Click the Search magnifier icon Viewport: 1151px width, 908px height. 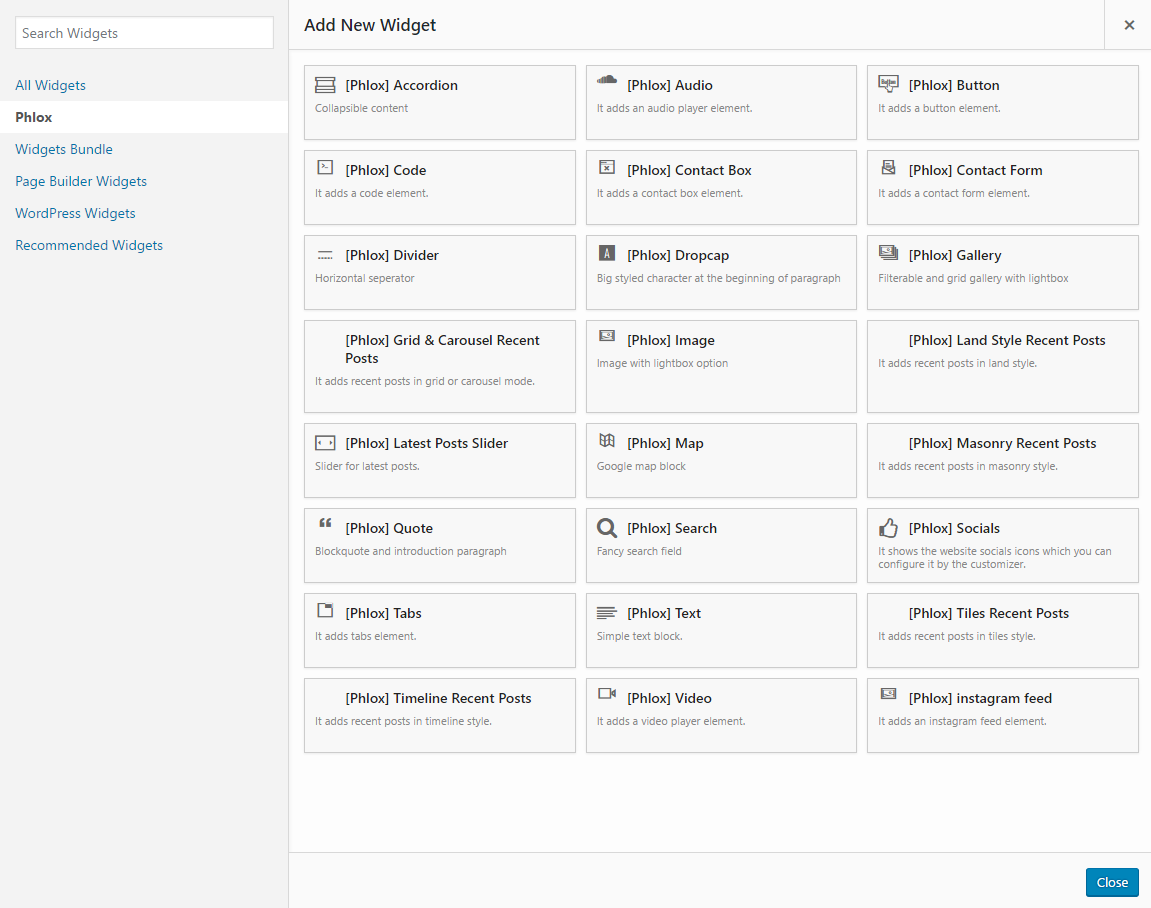pyautogui.click(x=606, y=528)
